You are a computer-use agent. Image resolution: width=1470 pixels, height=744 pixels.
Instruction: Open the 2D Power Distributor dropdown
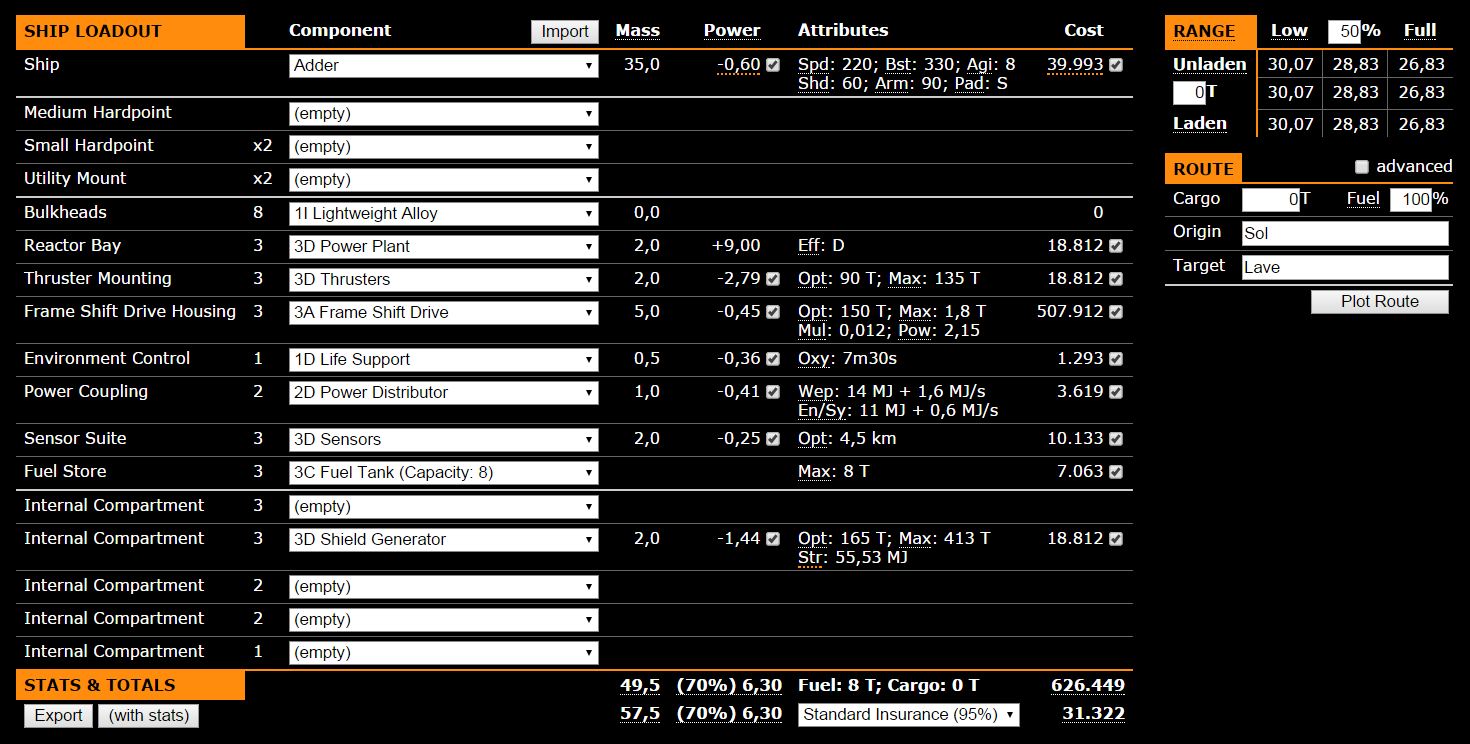point(444,393)
